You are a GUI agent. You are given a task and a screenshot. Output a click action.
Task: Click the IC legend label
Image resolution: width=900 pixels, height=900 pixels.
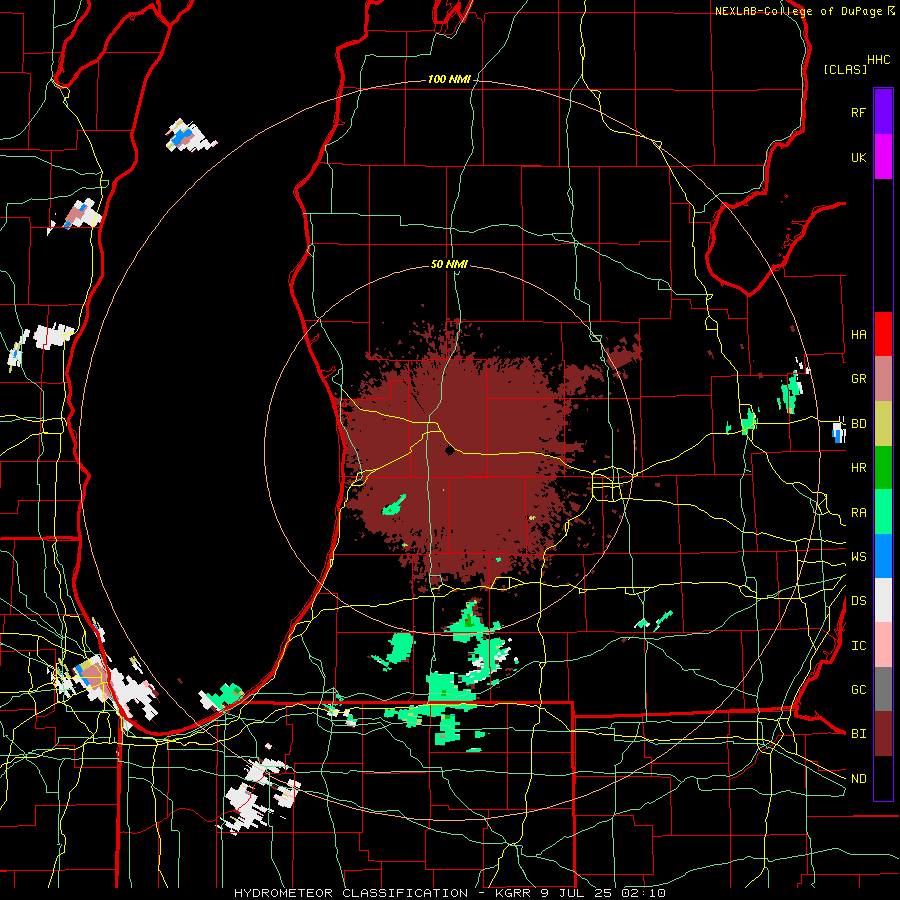tap(858, 645)
